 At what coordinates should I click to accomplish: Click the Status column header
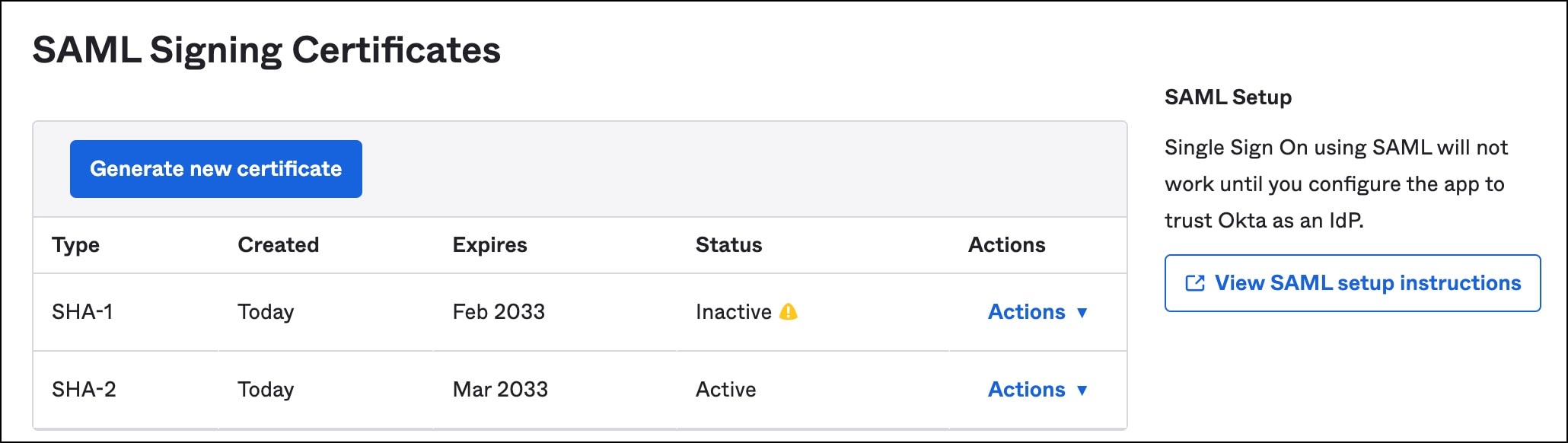(728, 244)
